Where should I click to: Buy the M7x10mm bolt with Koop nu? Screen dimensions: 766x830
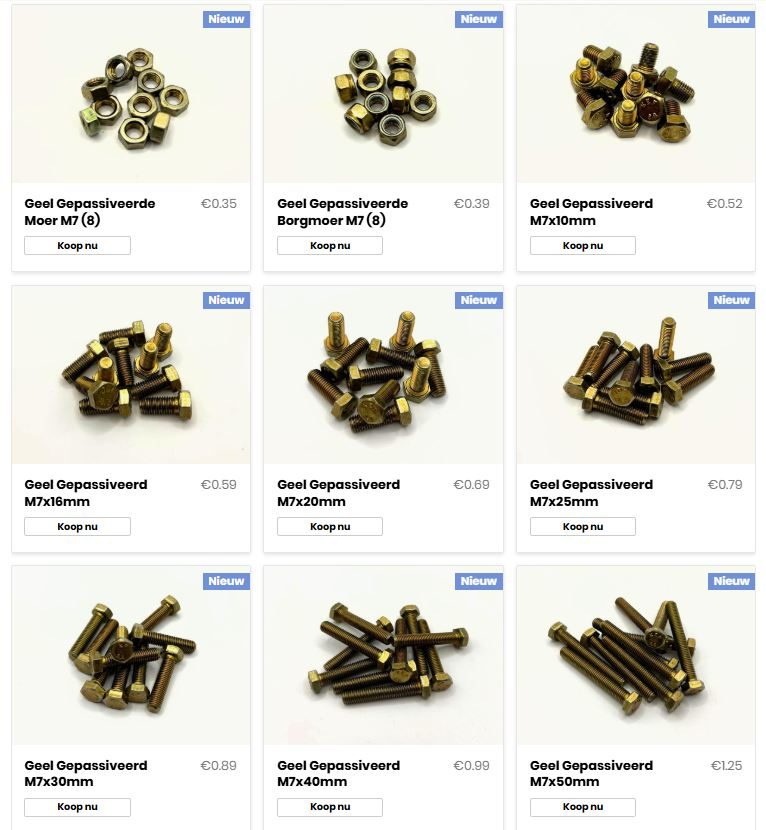point(583,246)
